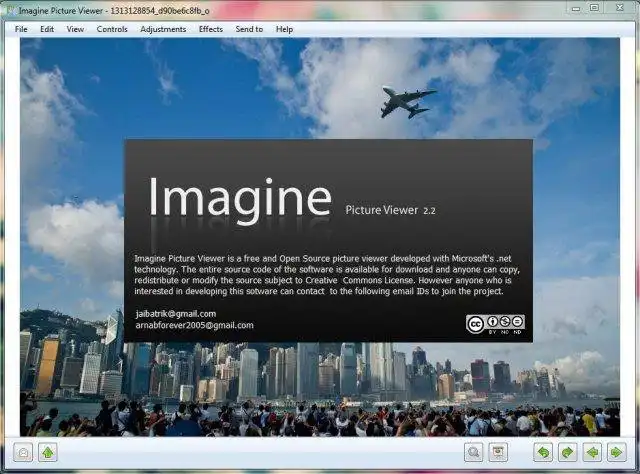Viewport: 640px width, 474px height.
Task: Click the Creative Commons license badge
Action: click(x=495, y=324)
